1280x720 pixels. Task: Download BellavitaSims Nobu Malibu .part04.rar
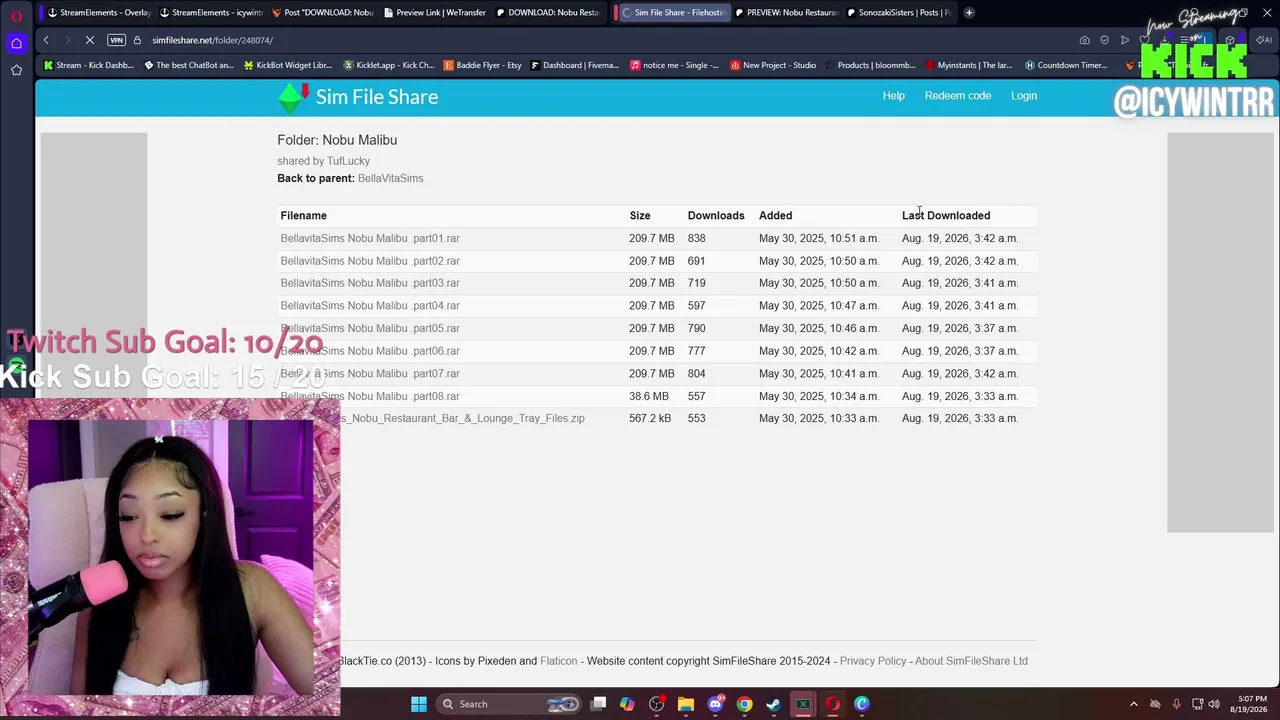[x=370, y=306]
